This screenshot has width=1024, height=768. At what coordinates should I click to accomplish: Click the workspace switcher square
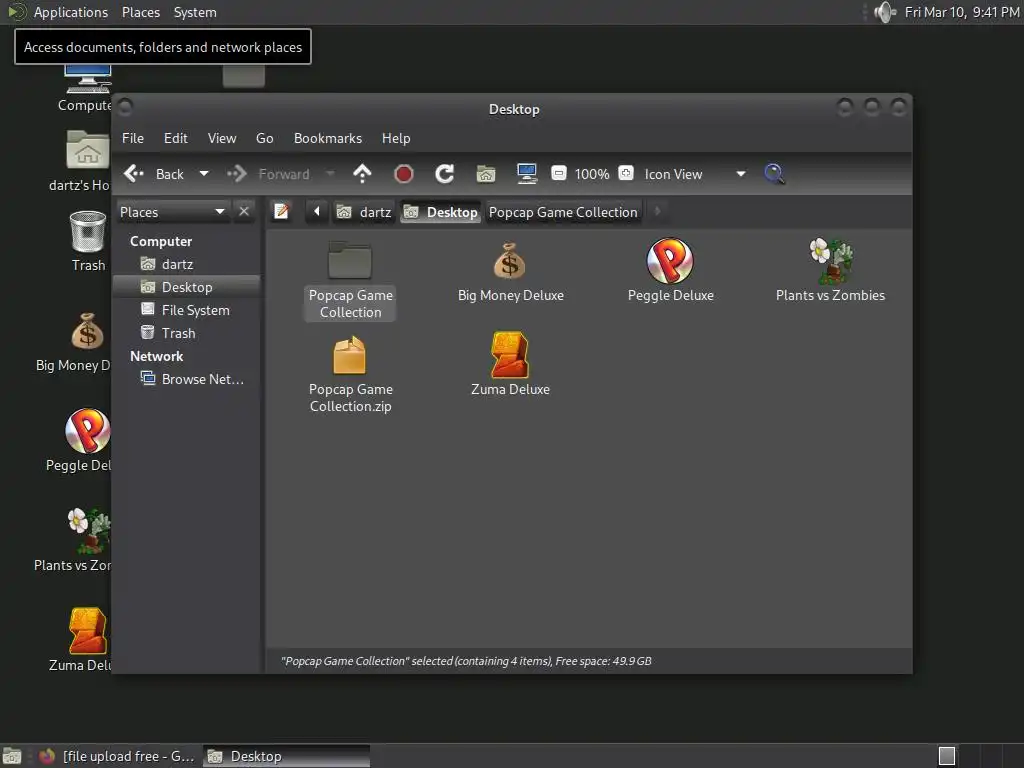pyautogui.click(x=946, y=756)
